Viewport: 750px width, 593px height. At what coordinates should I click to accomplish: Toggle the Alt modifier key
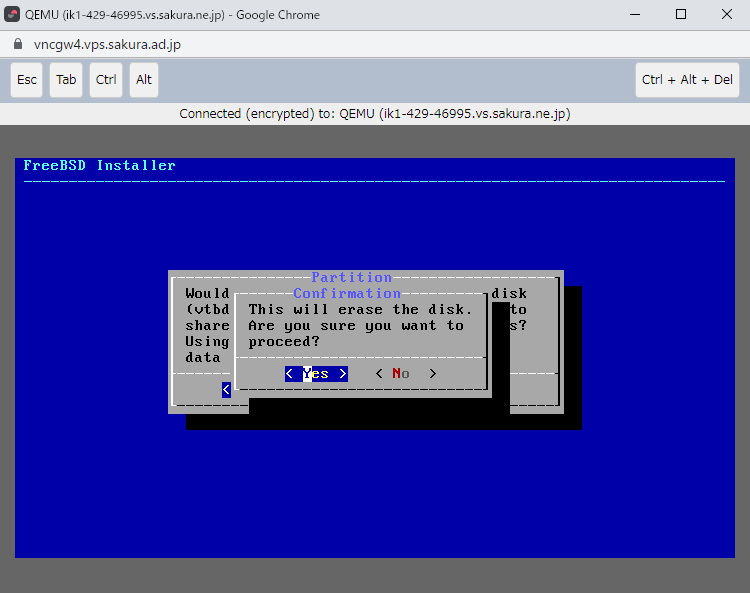pos(144,80)
